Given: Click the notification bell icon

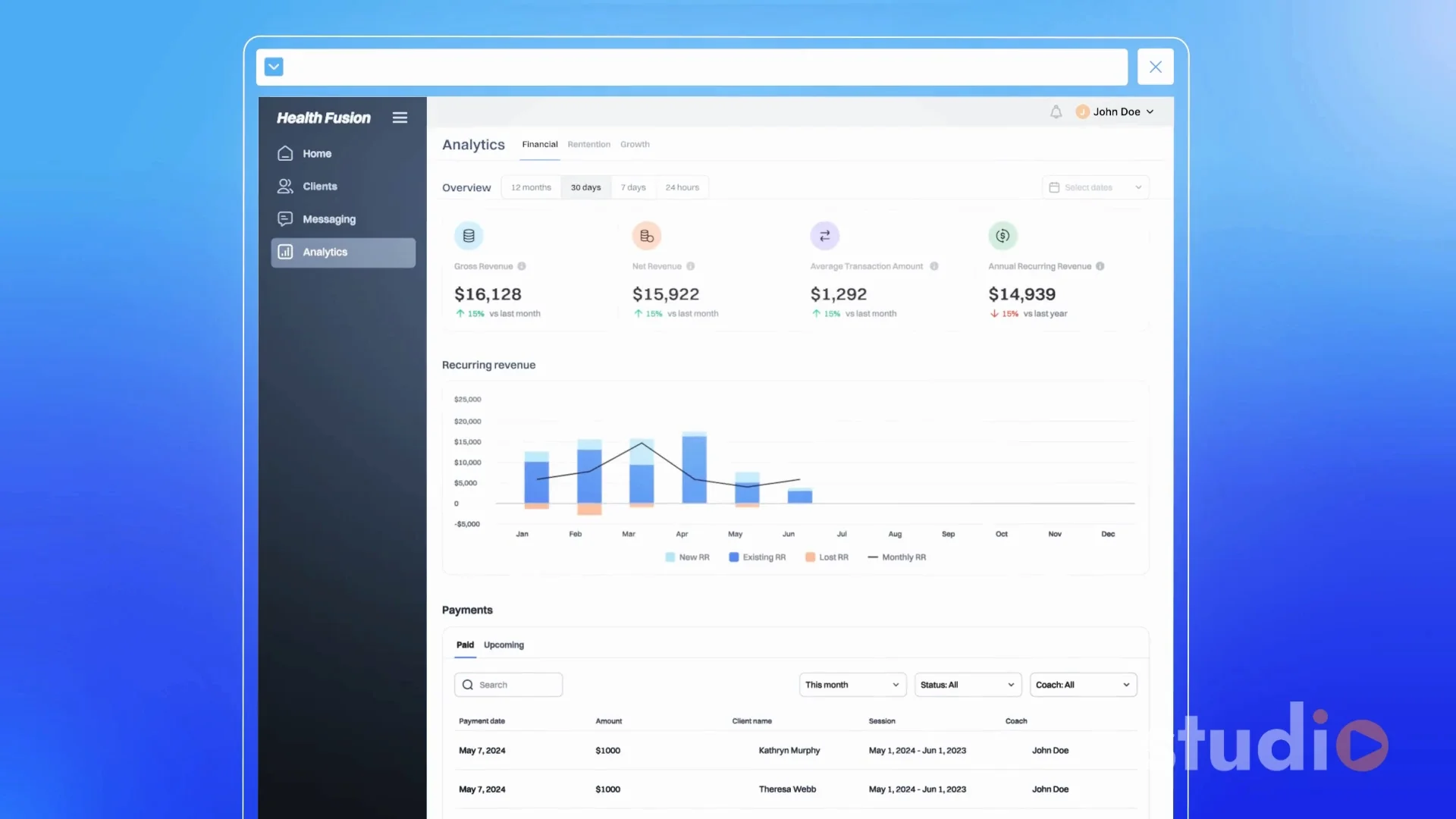Looking at the screenshot, I should pyautogui.click(x=1056, y=112).
